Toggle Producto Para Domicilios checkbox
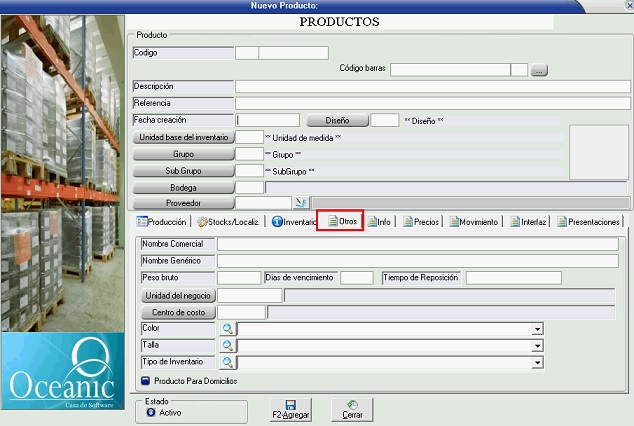The image size is (634, 426). [x=145, y=381]
